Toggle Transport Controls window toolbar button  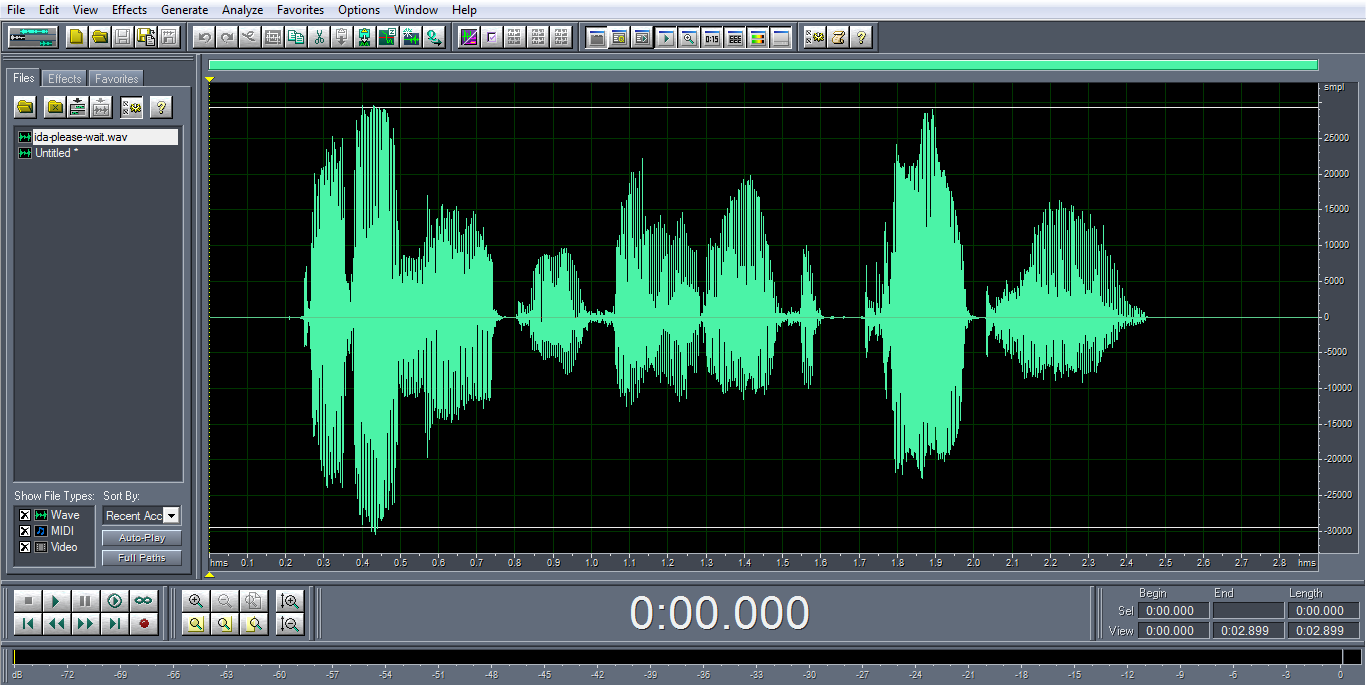tap(666, 37)
